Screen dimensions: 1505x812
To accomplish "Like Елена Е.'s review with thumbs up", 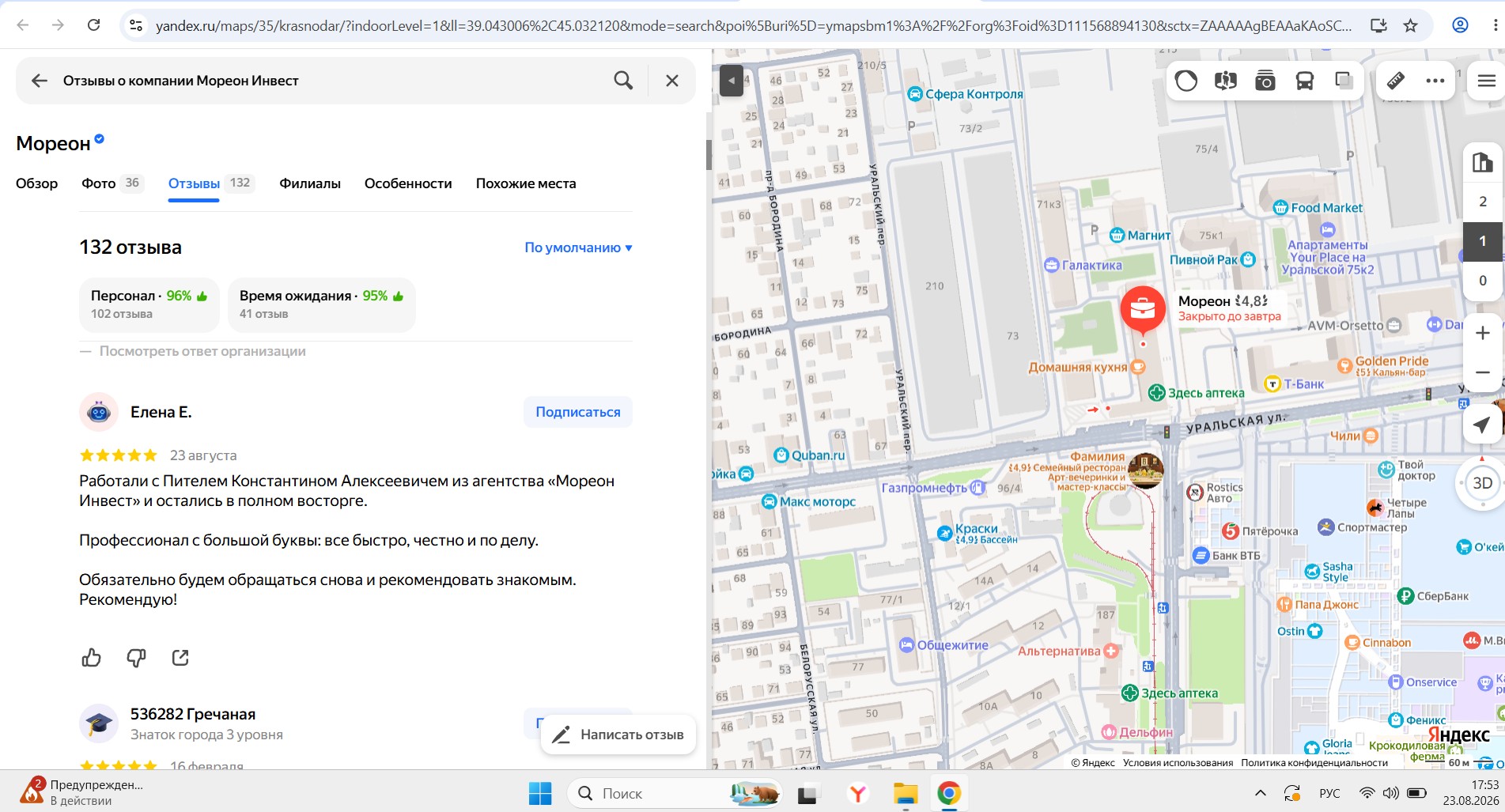I will click(x=92, y=658).
